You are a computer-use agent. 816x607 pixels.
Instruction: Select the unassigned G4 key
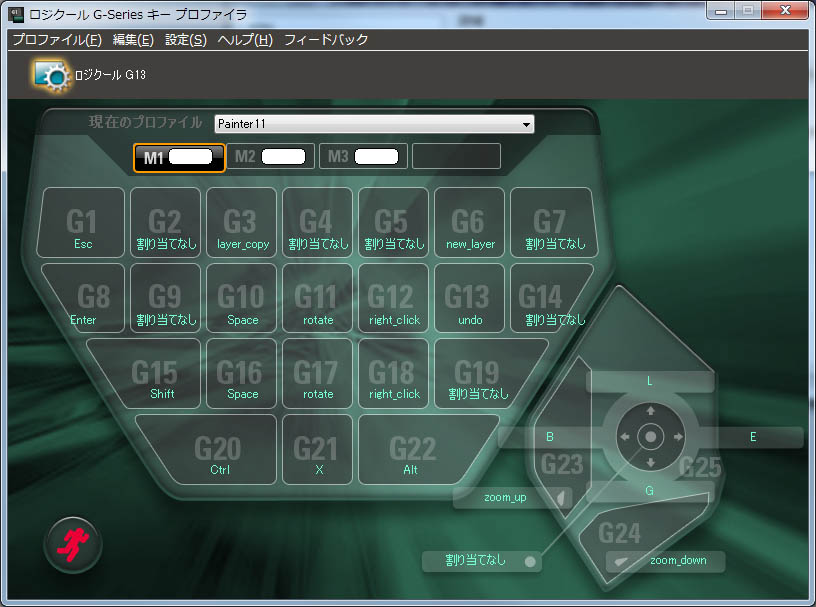tap(317, 223)
